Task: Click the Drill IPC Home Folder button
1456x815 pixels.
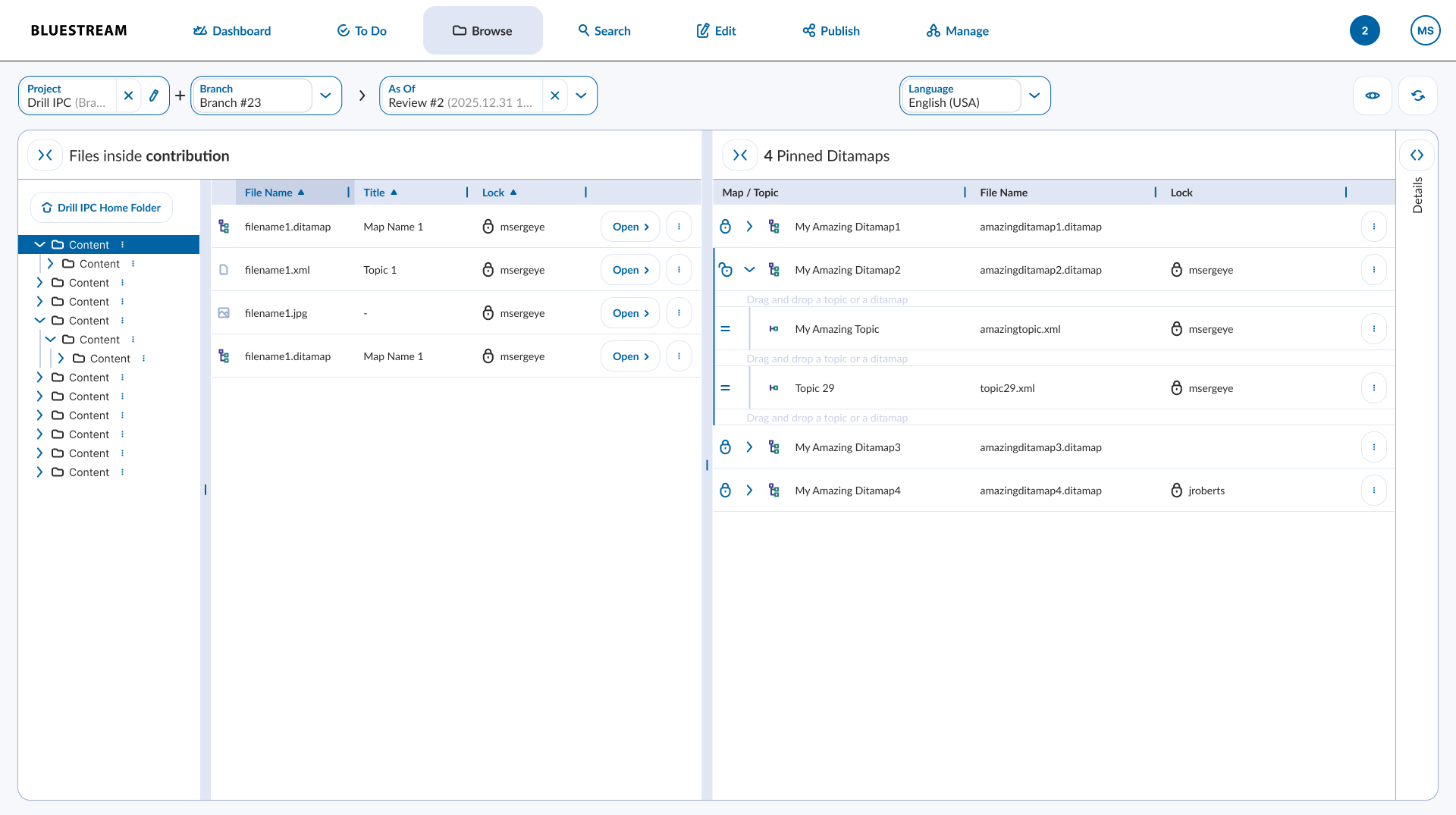Action: (102, 208)
